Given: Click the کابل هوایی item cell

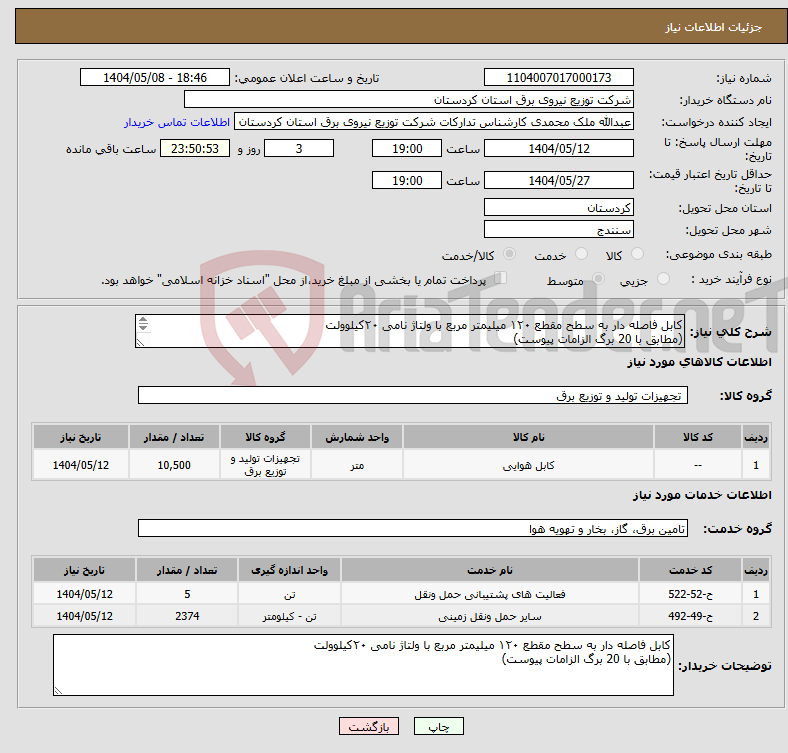Looking at the screenshot, I should coord(528,465).
